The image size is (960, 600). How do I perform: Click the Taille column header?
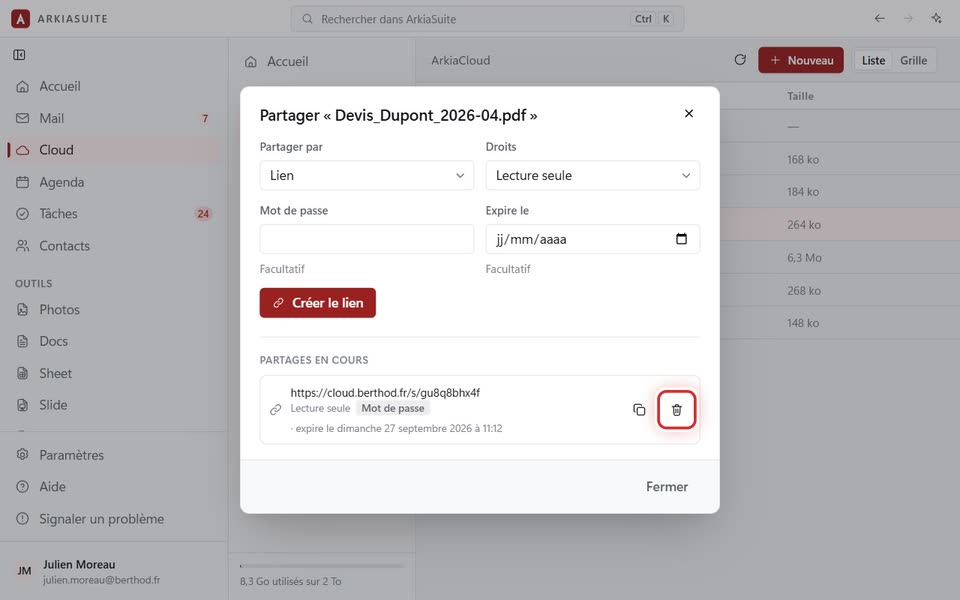point(800,96)
